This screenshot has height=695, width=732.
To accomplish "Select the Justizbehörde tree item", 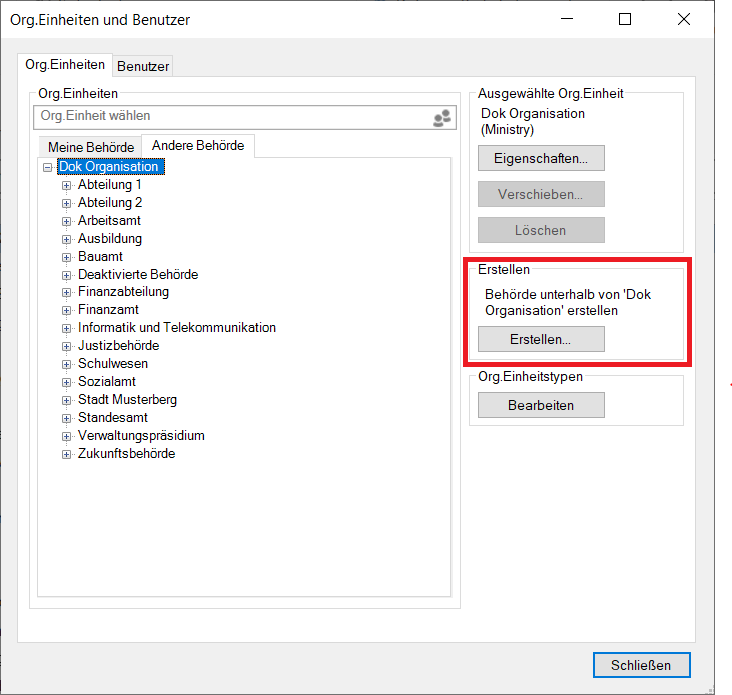I will [118, 346].
